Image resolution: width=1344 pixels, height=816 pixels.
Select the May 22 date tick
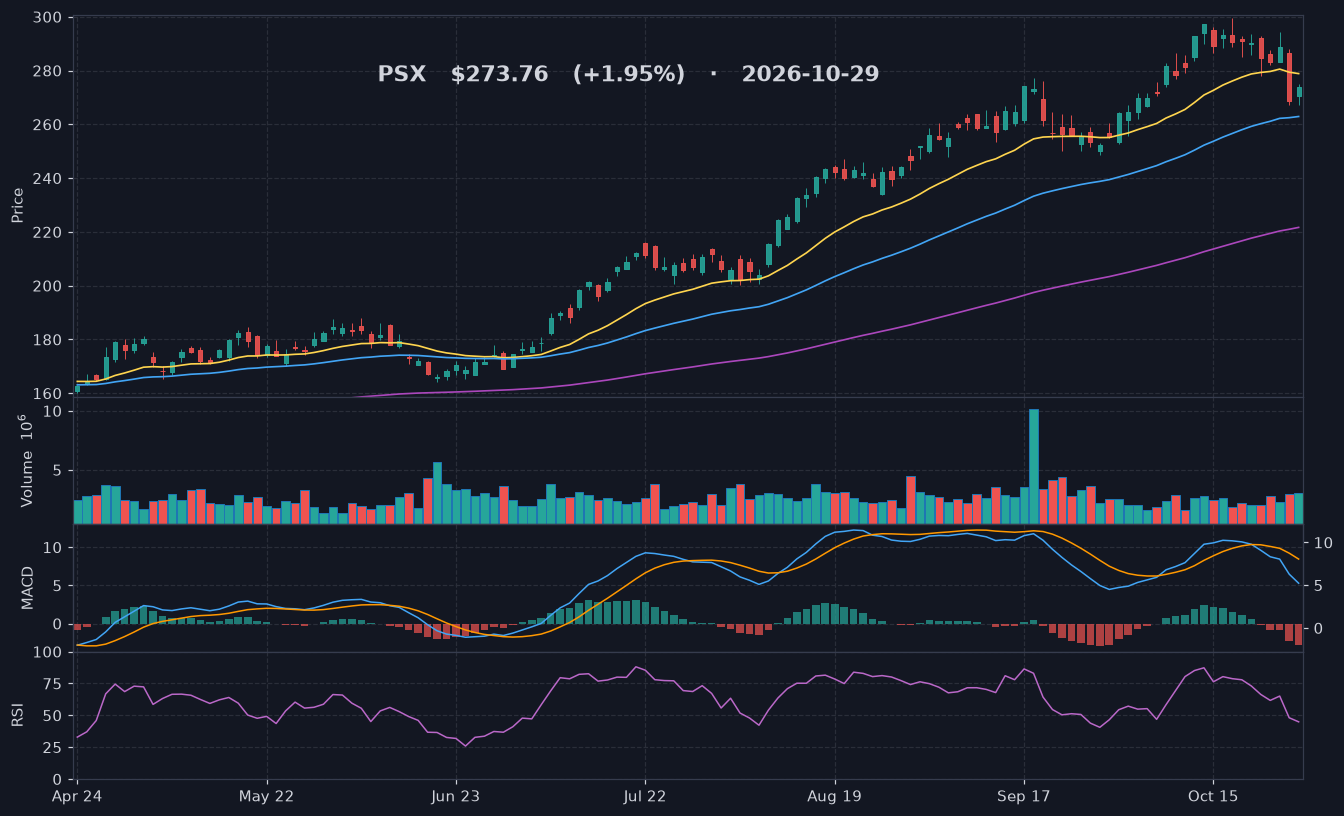(267, 796)
